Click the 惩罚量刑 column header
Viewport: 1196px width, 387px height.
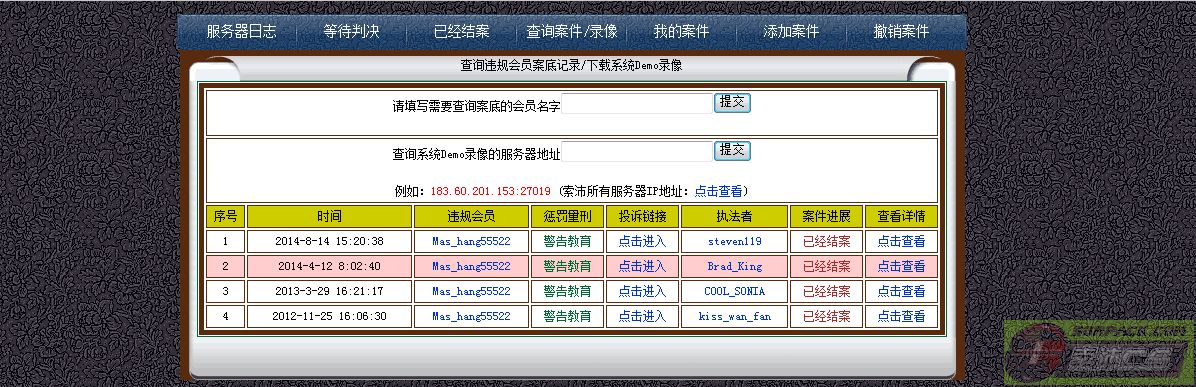click(567, 217)
